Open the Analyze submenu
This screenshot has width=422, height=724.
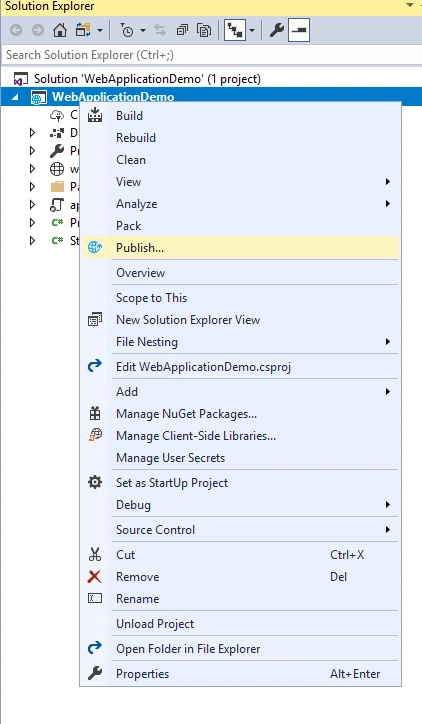(240, 204)
